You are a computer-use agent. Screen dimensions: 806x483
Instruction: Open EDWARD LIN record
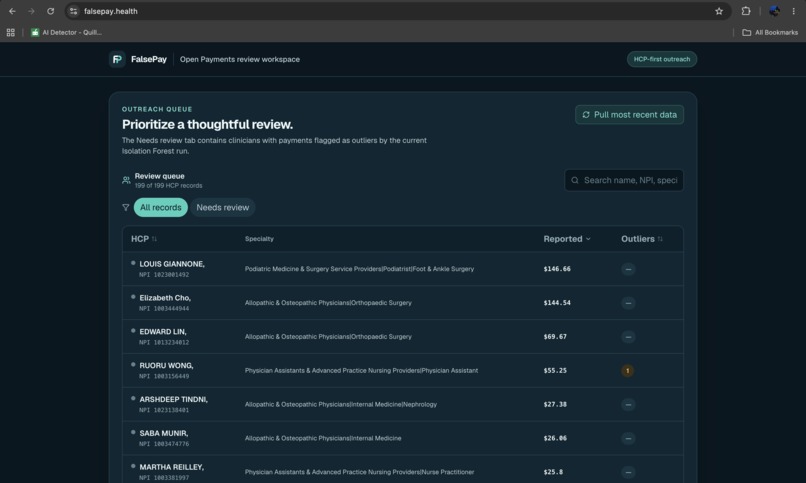tap(402, 337)
